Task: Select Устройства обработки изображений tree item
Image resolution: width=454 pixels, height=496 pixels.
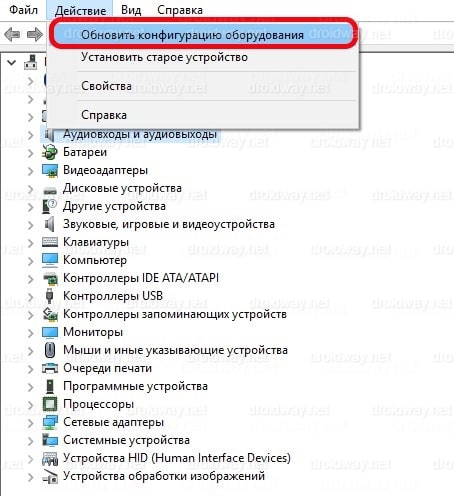Action: click(x=164, y=476)
